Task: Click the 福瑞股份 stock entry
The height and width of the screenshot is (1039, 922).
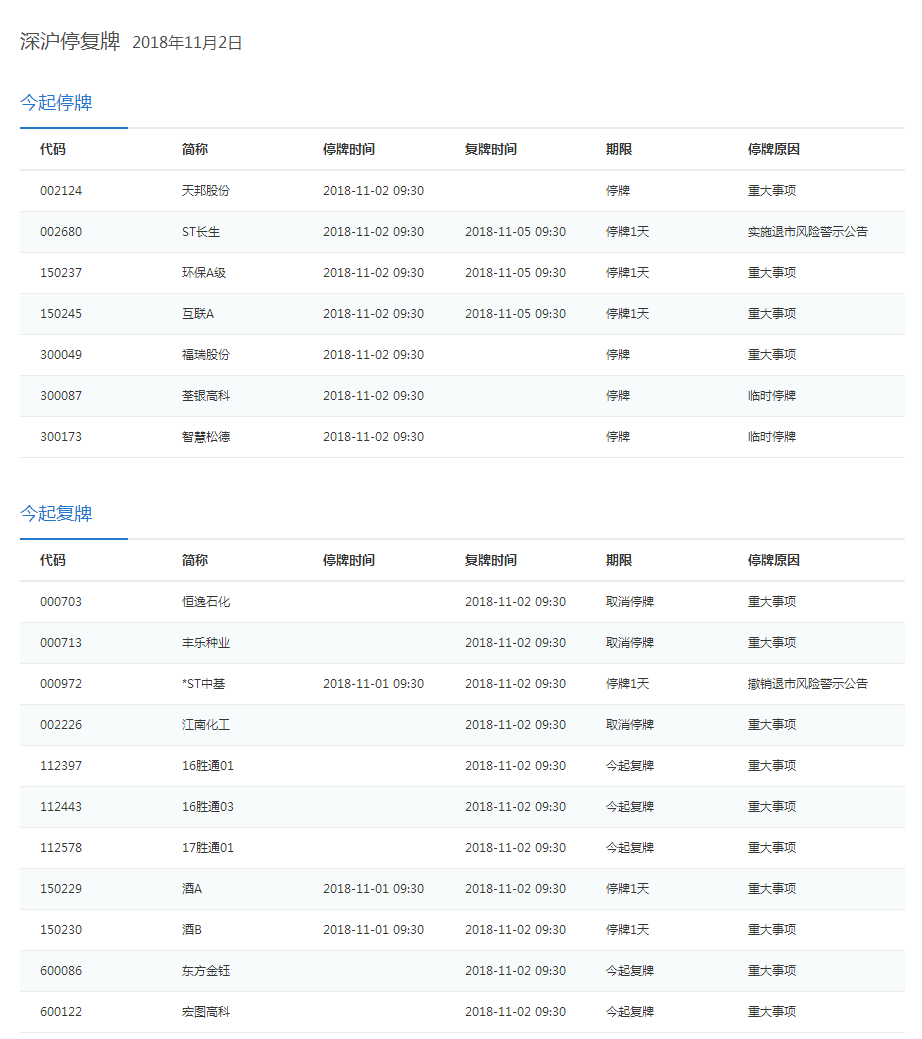Action: tap(205, 355)
